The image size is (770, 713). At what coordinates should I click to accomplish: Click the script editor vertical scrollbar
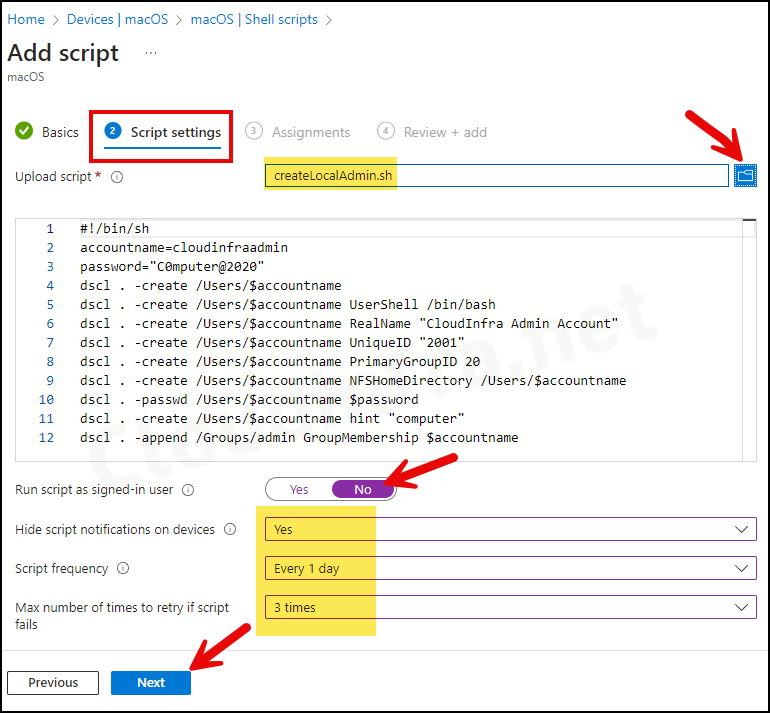(x=749, y=340)
